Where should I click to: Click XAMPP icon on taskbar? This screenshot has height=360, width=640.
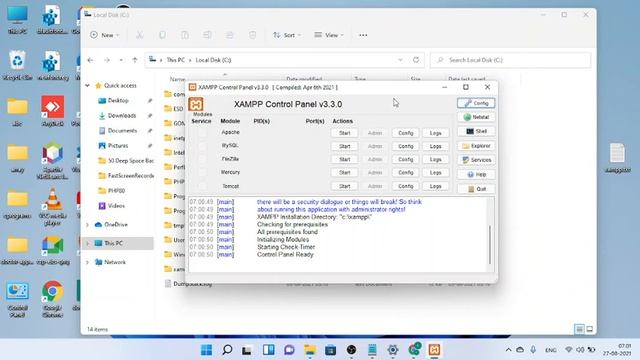pos(434,350)
